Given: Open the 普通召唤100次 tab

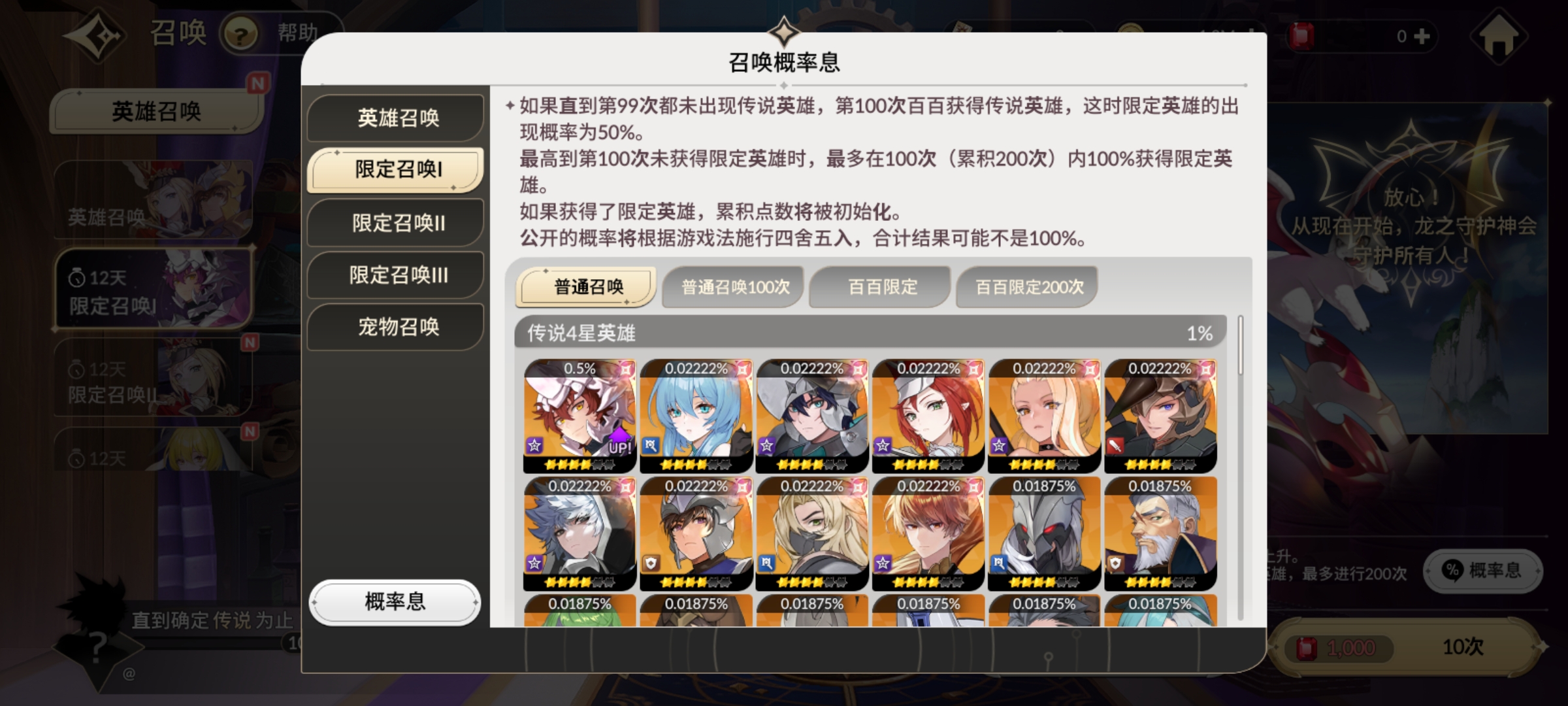Looking at the screenshot, I should [x=735, y=287].
